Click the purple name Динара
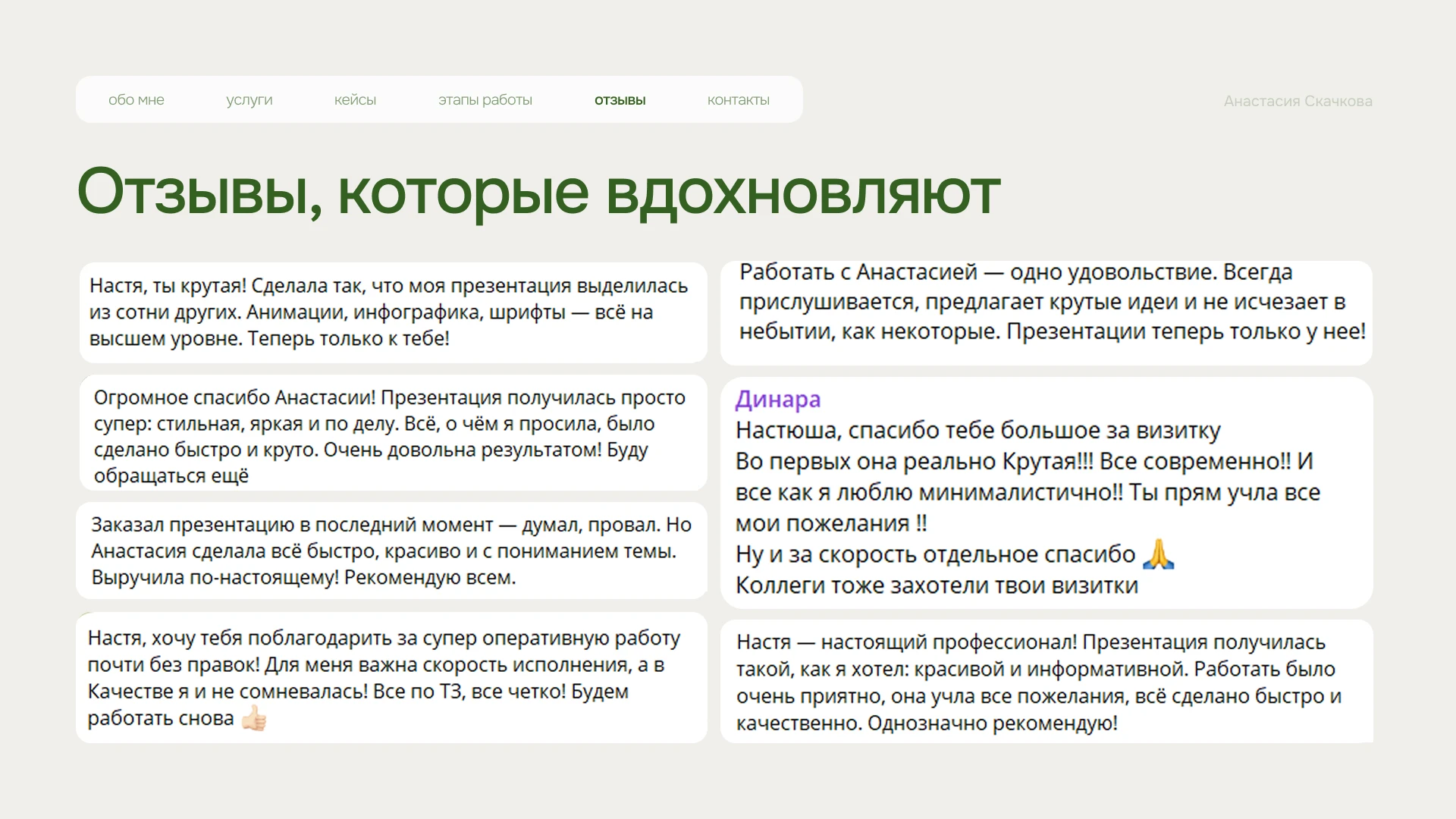The height and width of the screenshot is (819, 1456). pos(777,399)
